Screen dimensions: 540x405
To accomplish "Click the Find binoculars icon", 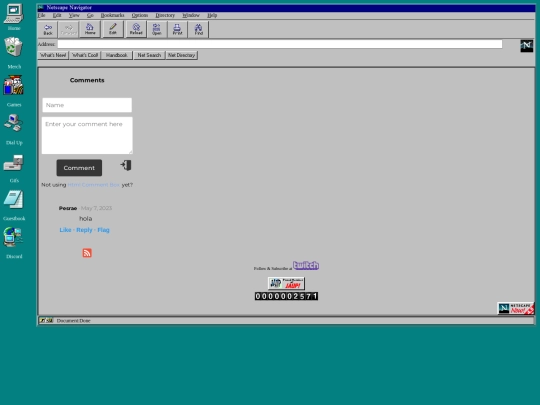I will click(x=198, y=29).
